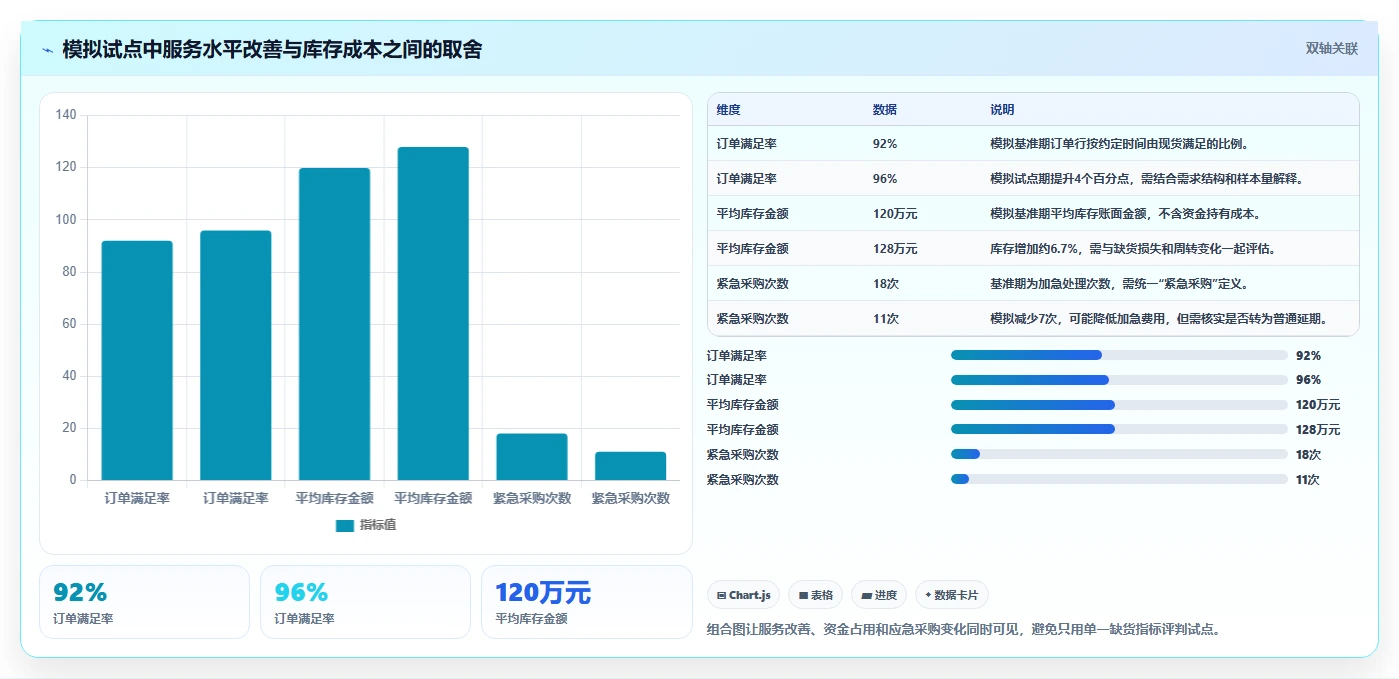Image resolution: width=1399 pixels, height=679 pixels.
Task: Click the 120万元 progress bar
Action: 1119,405
